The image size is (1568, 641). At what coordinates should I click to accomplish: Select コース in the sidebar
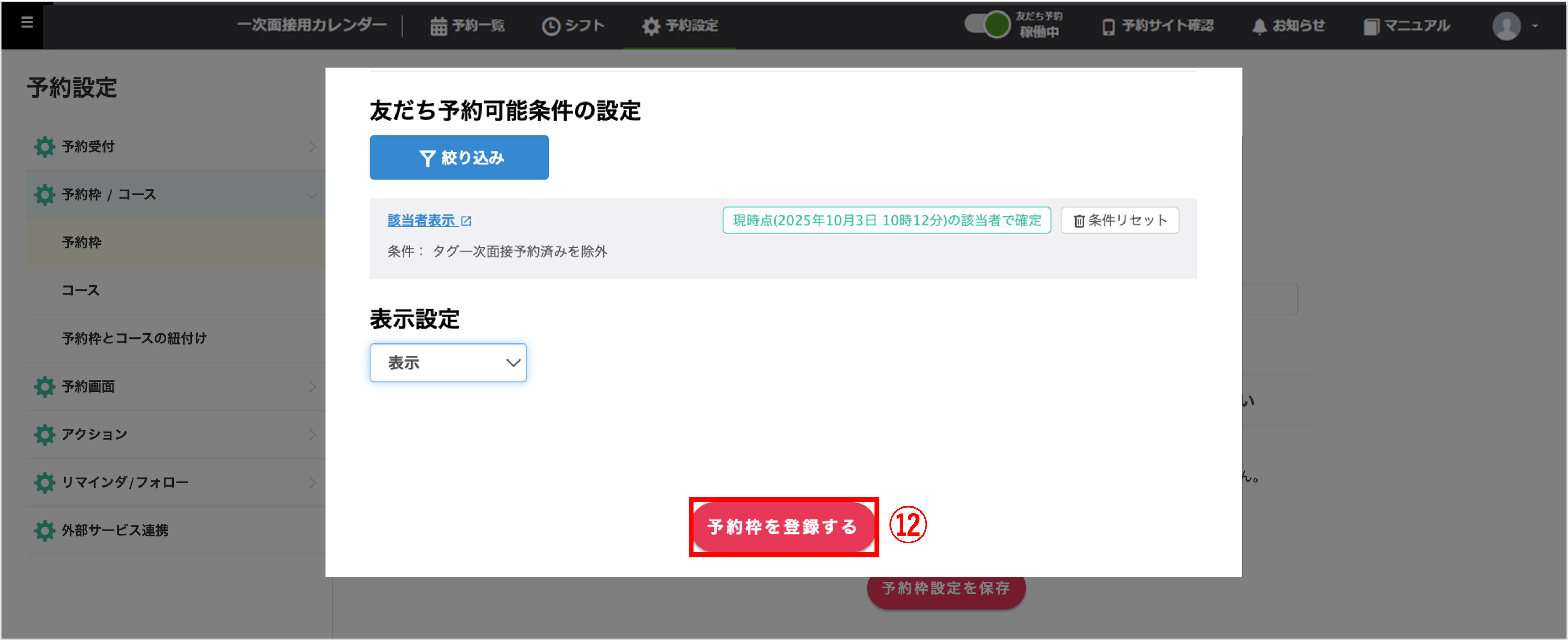(x=80, y=291)
